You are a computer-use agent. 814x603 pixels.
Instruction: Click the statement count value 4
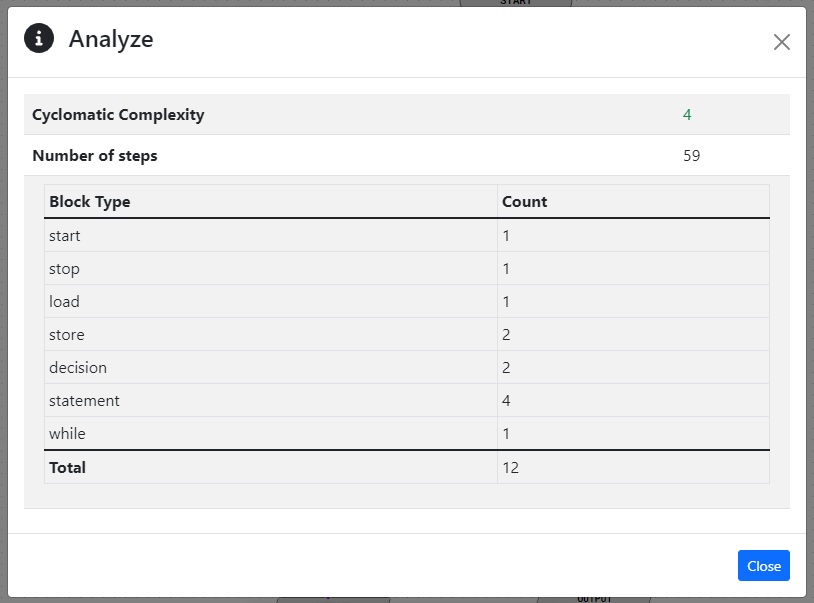click(506, 400)
